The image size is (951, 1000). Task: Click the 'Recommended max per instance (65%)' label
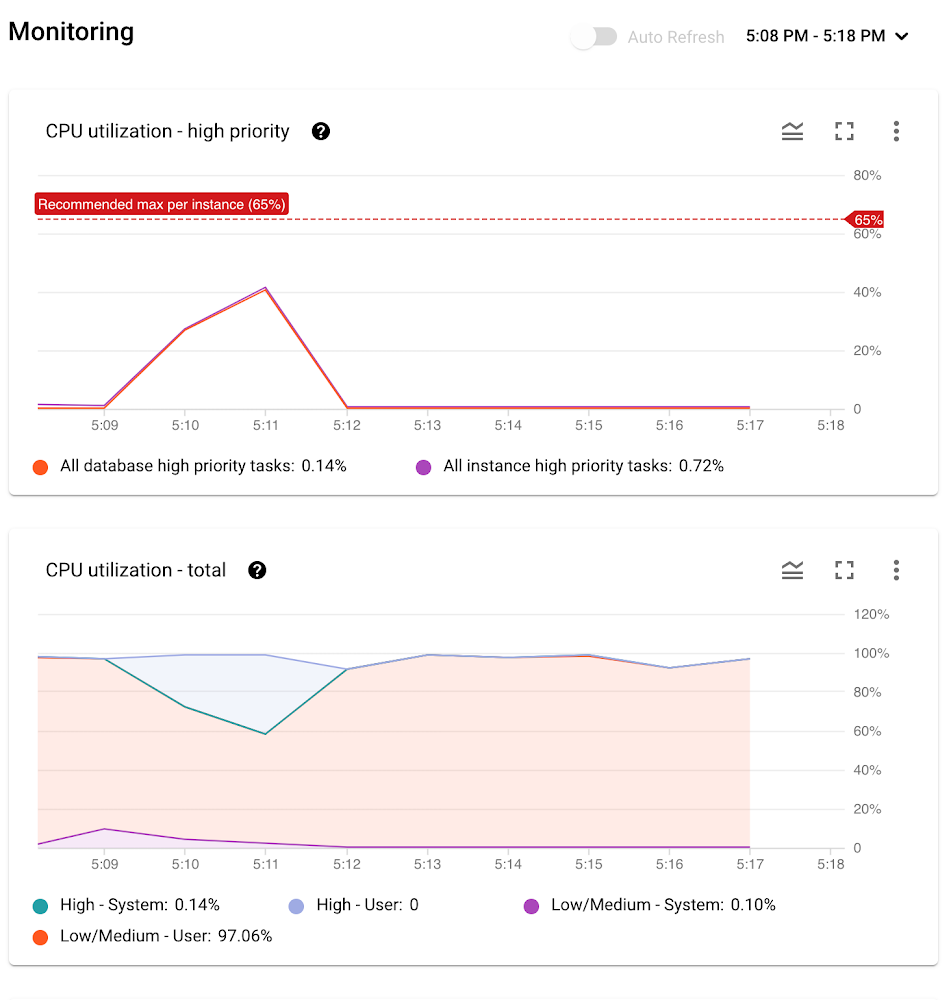click(x=161, y=204)
